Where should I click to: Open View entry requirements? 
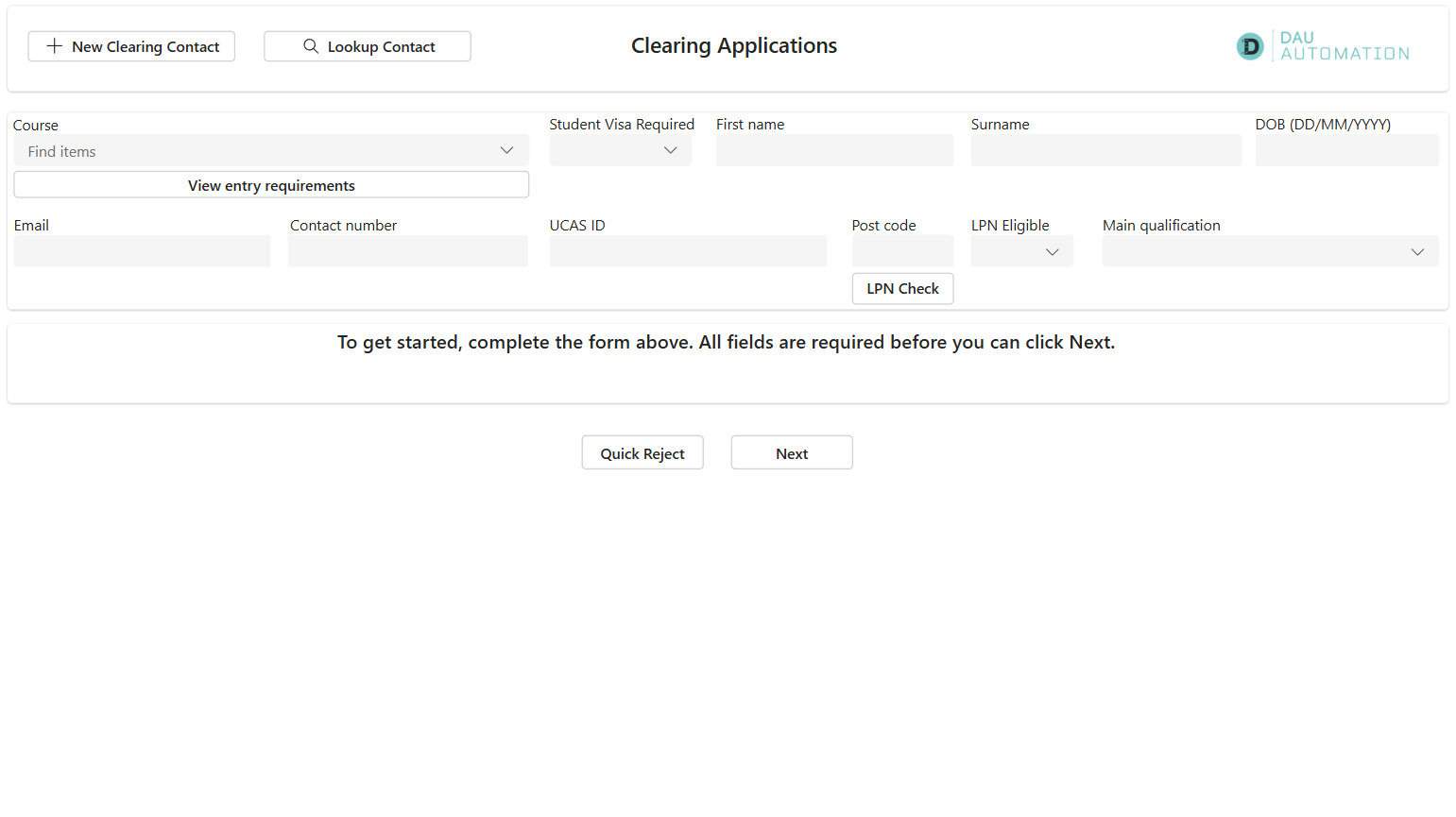271,184
